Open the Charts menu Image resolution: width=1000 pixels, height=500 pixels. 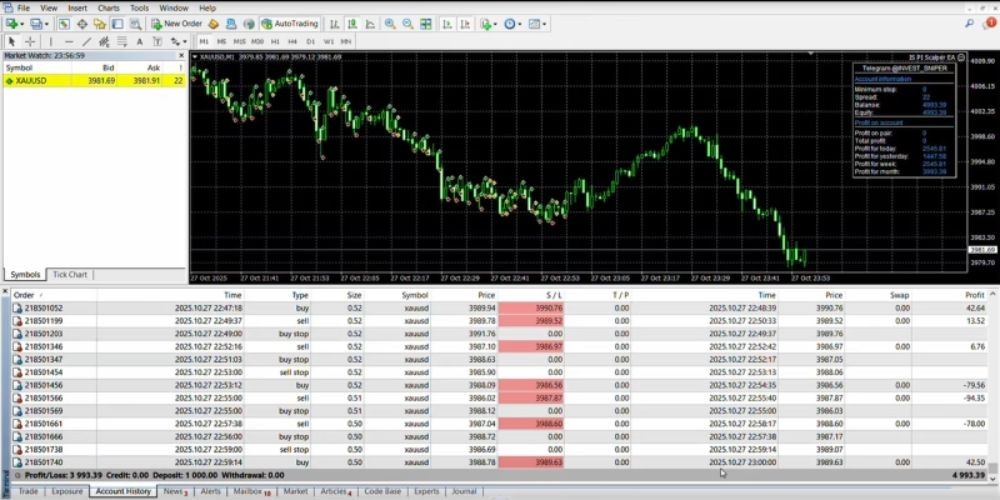click(108, 8)
